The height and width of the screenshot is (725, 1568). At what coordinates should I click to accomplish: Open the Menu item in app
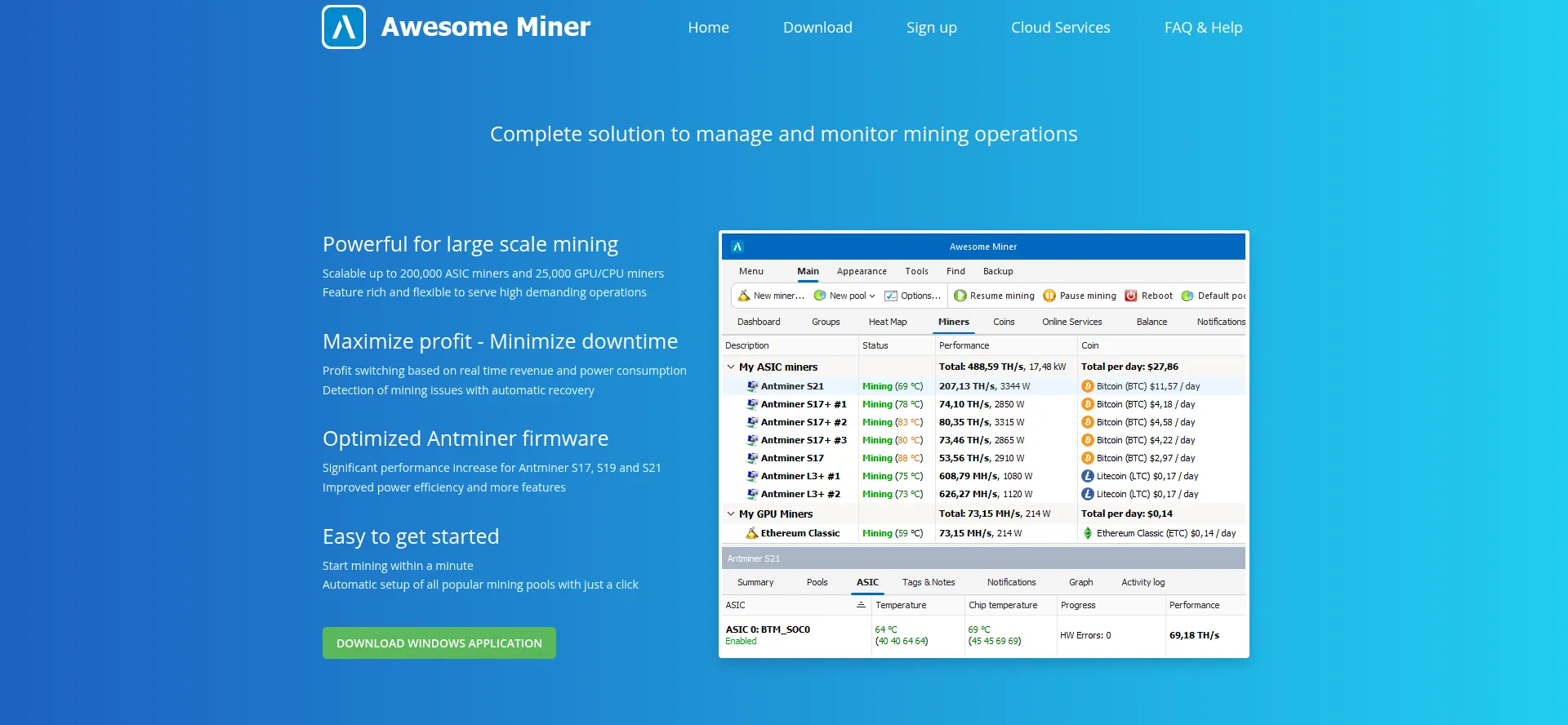(x=751, y=271)
